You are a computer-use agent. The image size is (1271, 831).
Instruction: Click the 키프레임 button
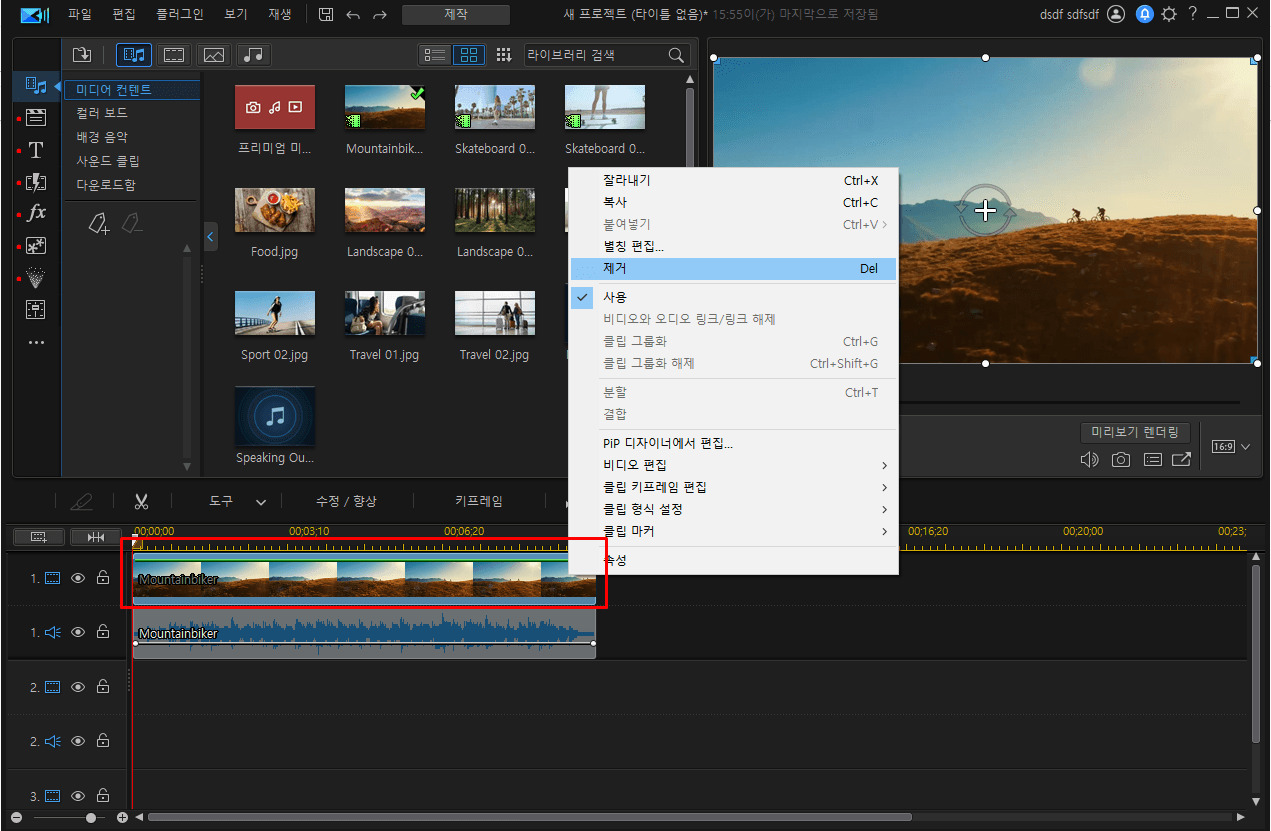(x=479, y=501)
